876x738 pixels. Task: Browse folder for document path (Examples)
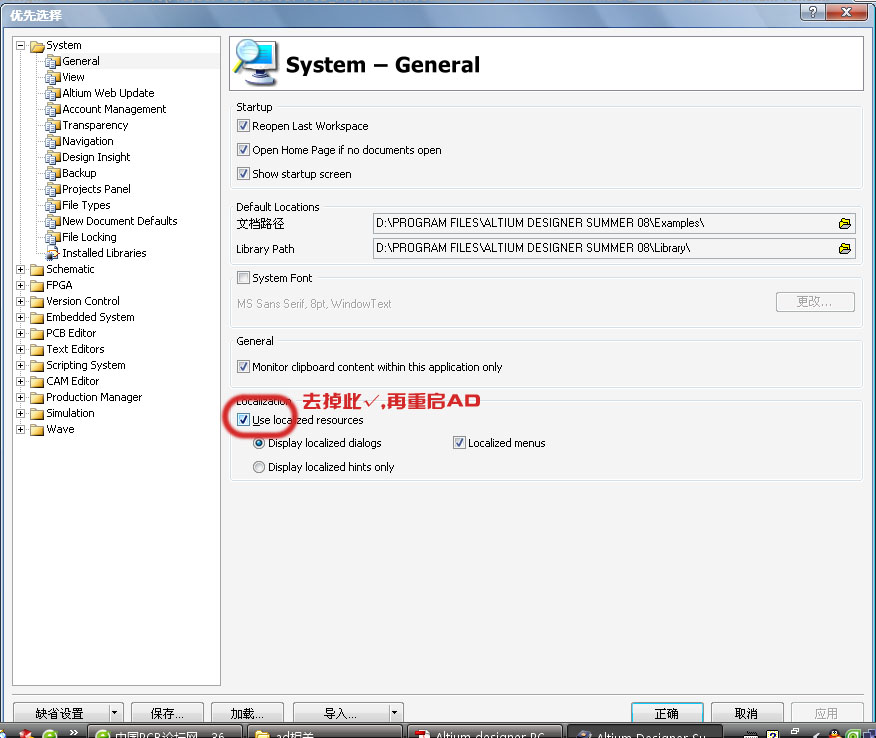click(844, 223)
